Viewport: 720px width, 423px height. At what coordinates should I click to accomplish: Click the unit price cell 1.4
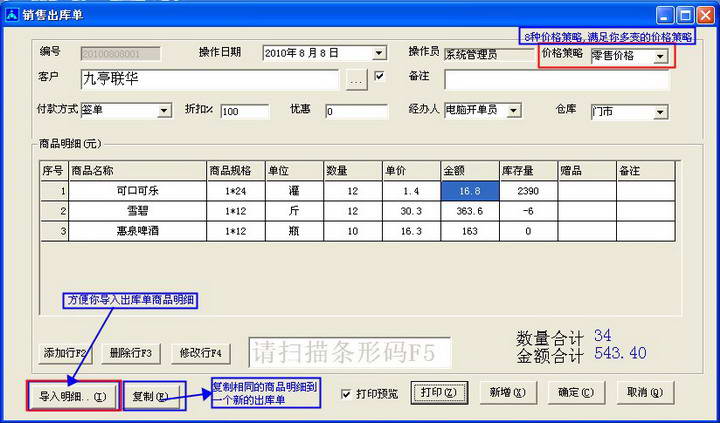[x=411, y=191]
